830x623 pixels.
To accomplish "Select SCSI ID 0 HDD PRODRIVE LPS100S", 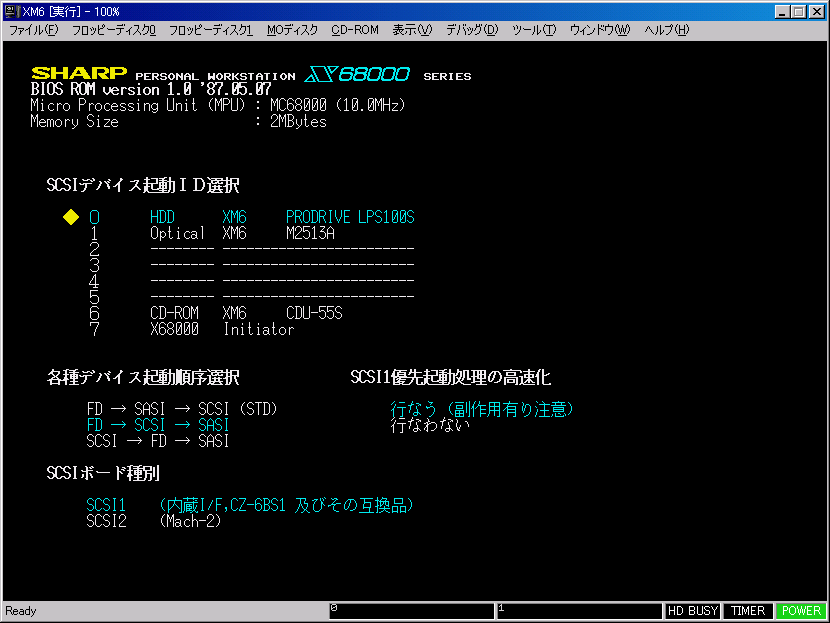I will [251, 217].
